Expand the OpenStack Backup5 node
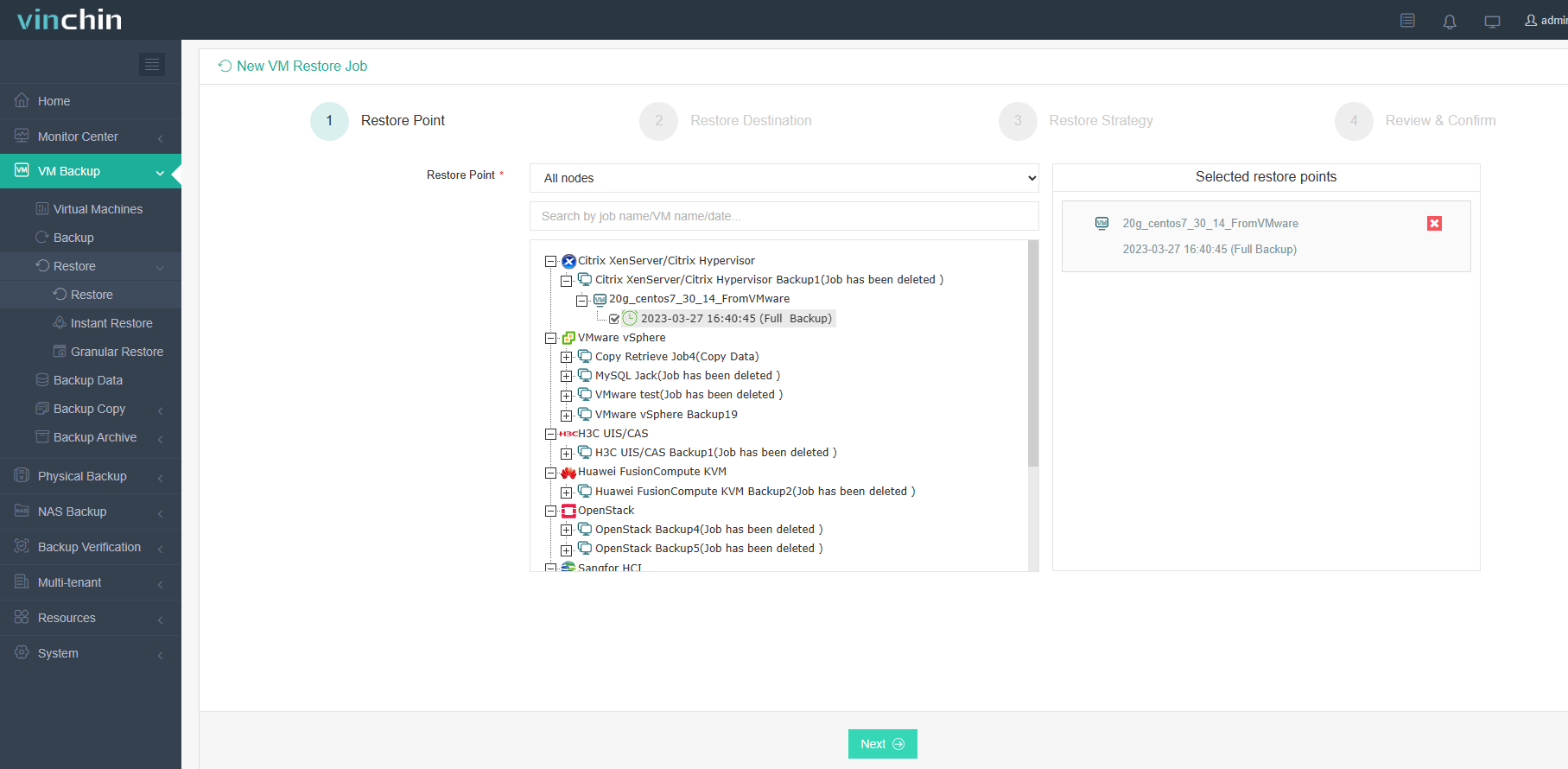 coord(566,550)
